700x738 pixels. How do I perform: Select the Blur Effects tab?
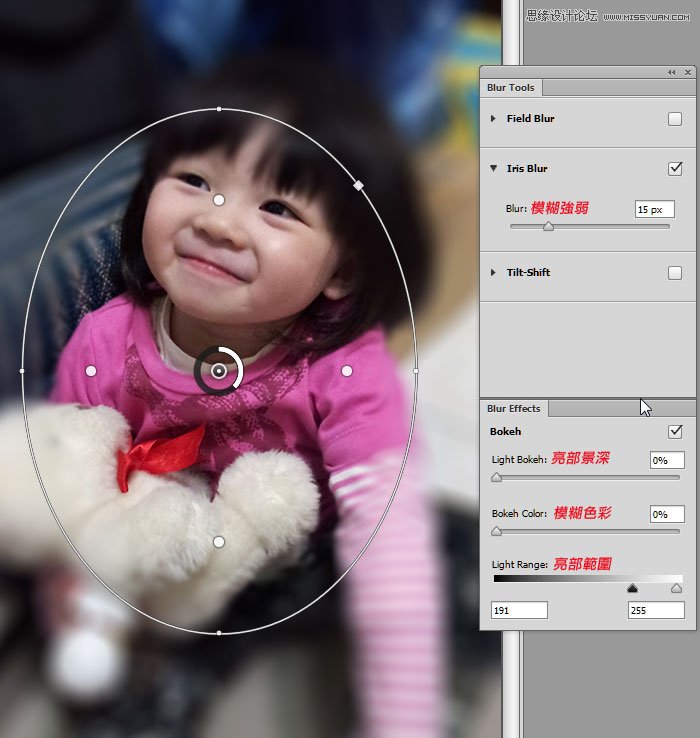pos(514,409)
